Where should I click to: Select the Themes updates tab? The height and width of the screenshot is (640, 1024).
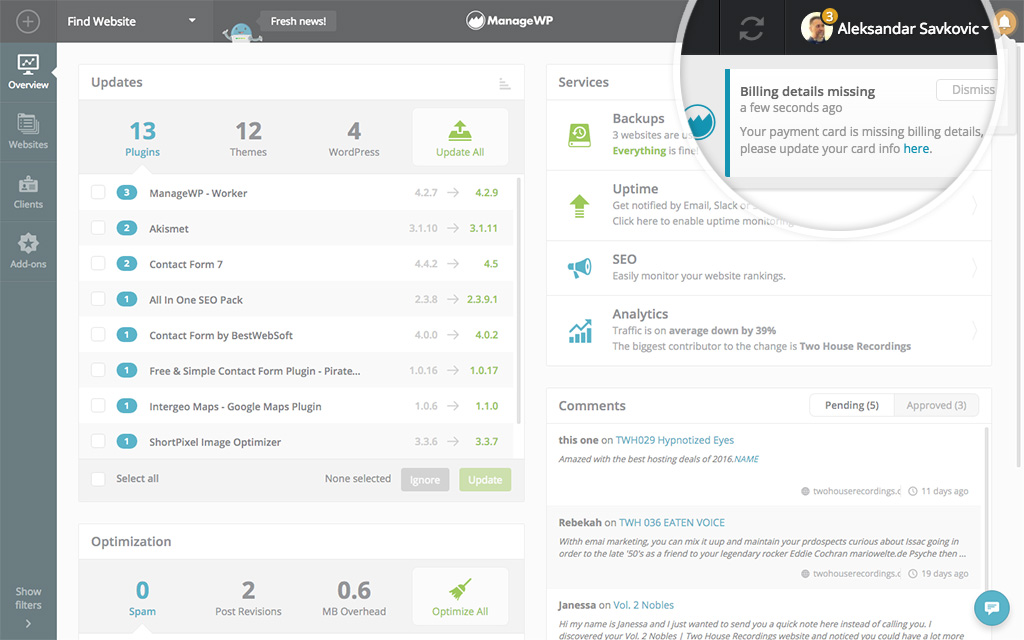point(248,138)
